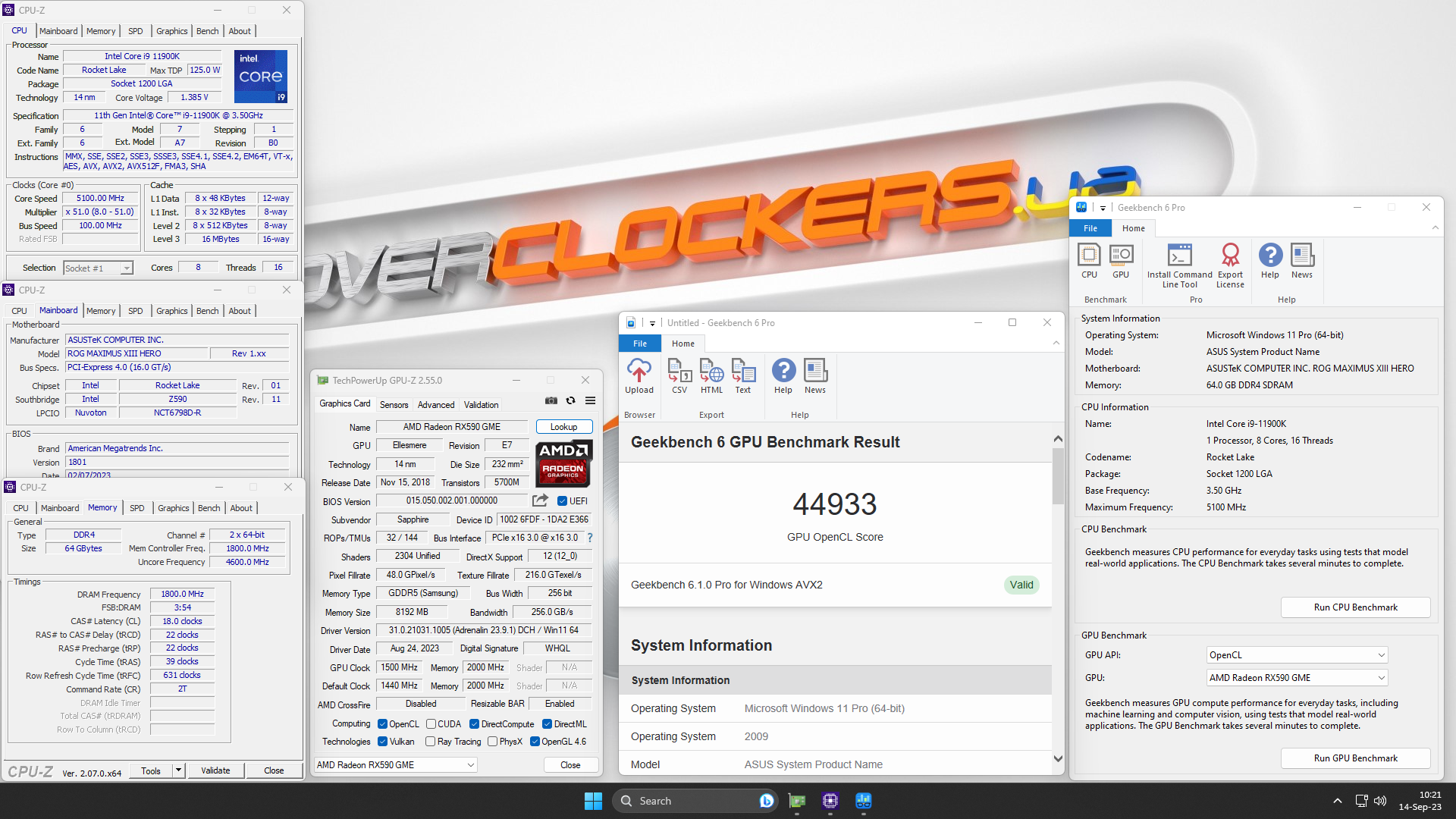
Task: Open quick access dropdown in Untitled Geekbench titlebar
Action: click(x=652, y=323)
